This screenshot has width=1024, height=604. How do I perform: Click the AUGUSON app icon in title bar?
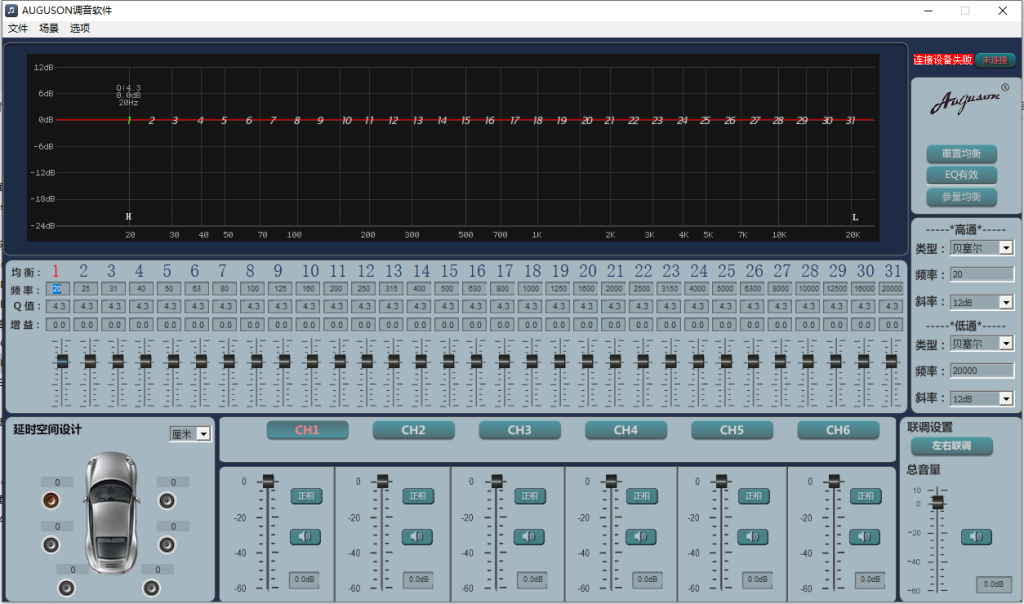[x=11, y=10]
